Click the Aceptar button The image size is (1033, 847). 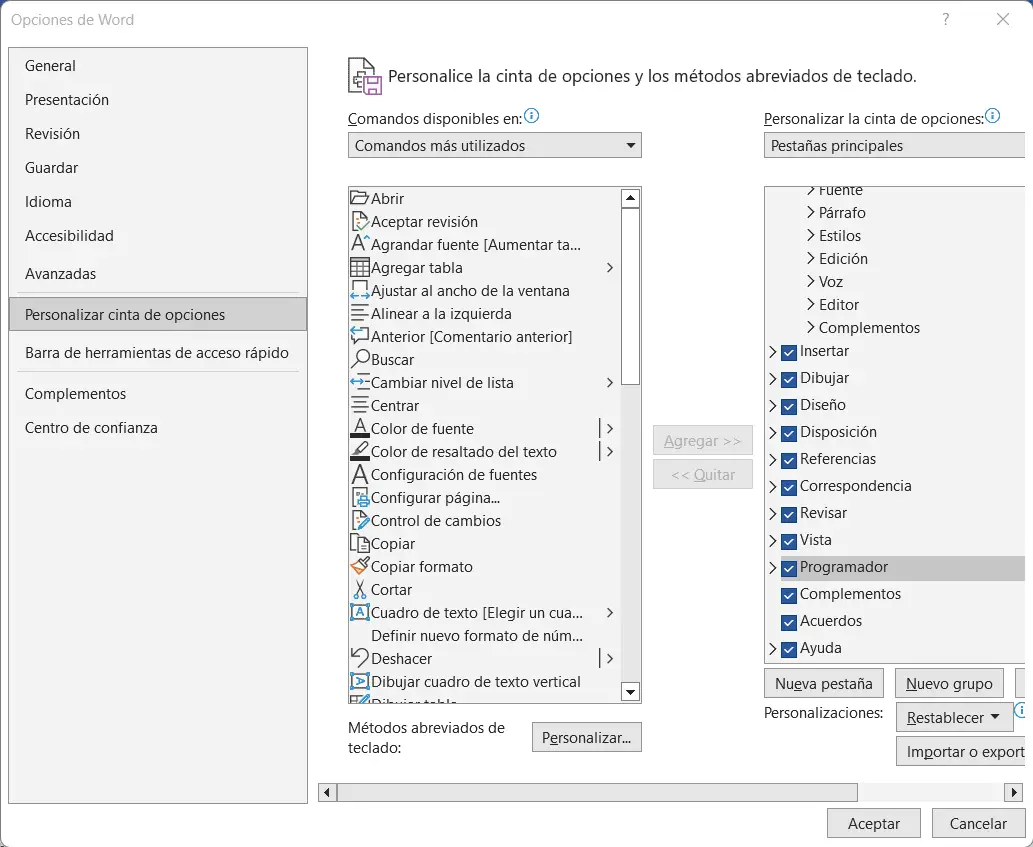pos(874,823)
